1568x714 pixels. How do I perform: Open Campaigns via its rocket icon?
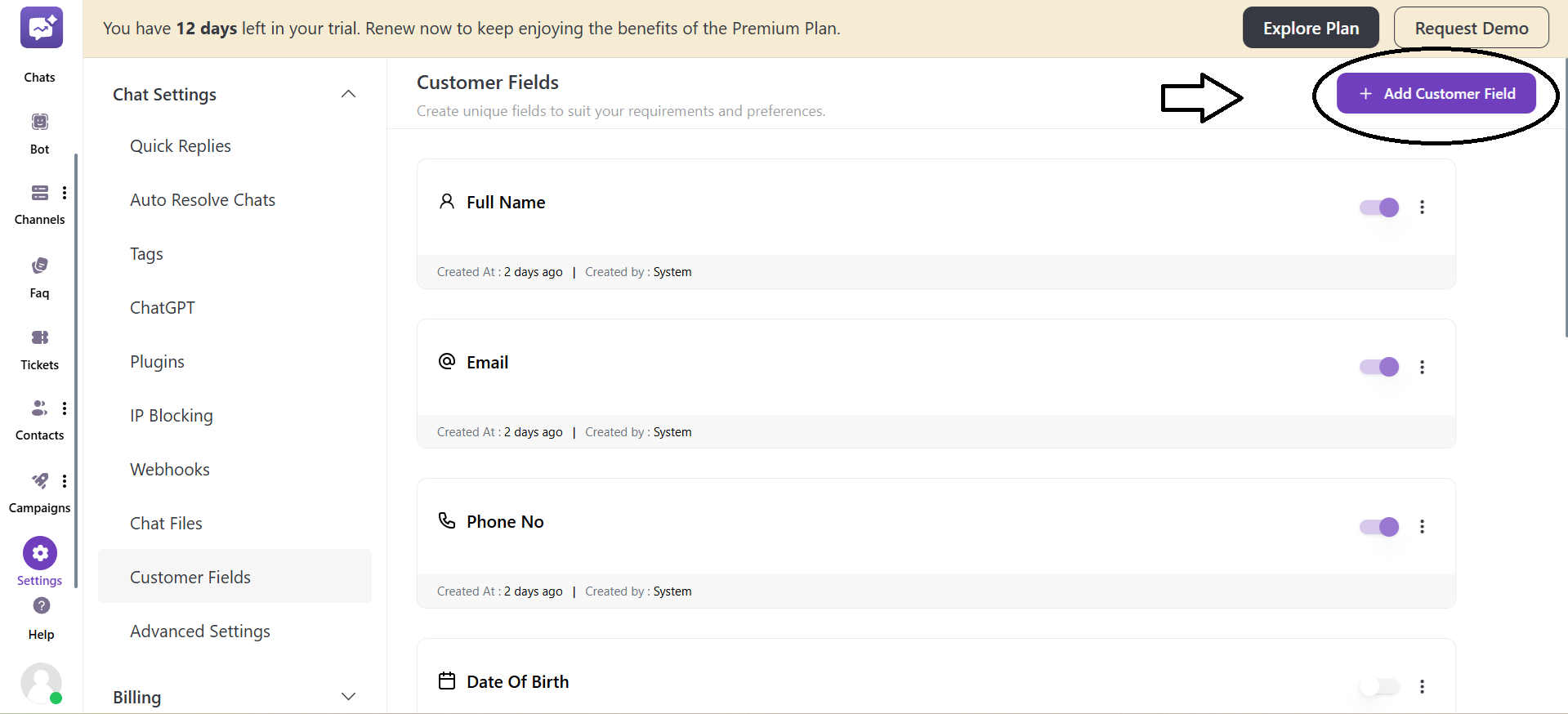[39, 481]
